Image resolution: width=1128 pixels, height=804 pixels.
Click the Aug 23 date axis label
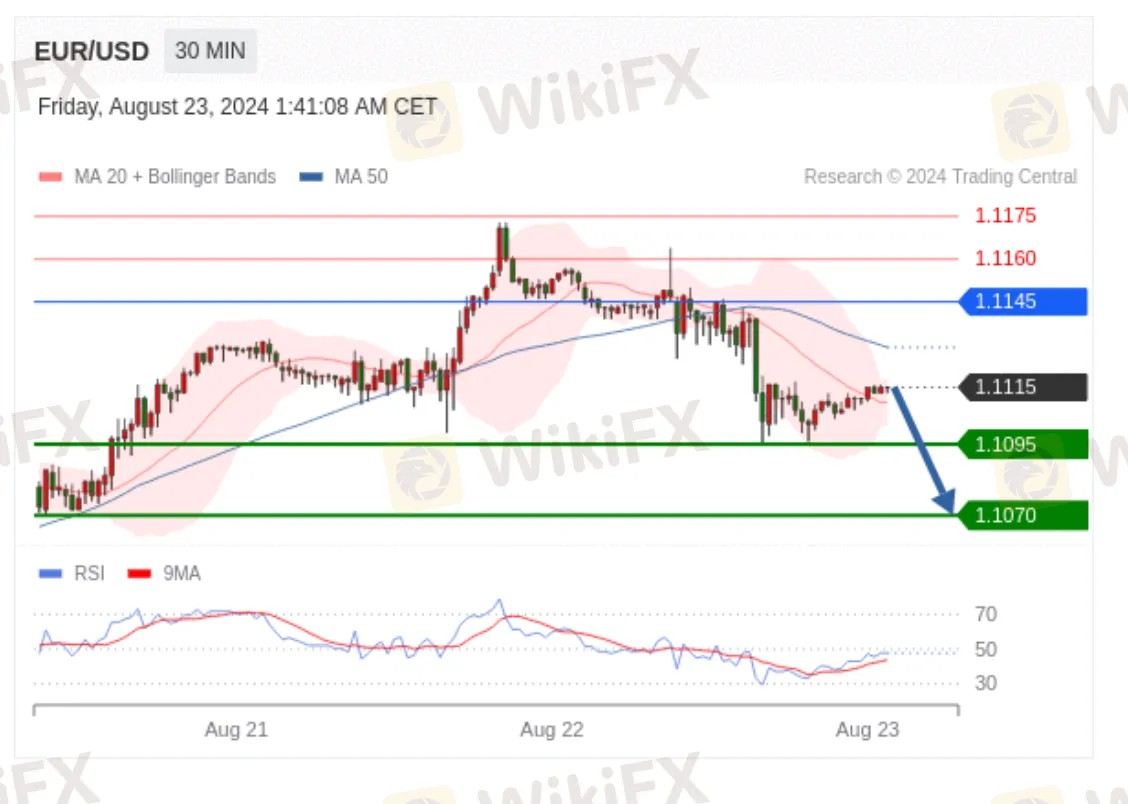pos(867,730)
